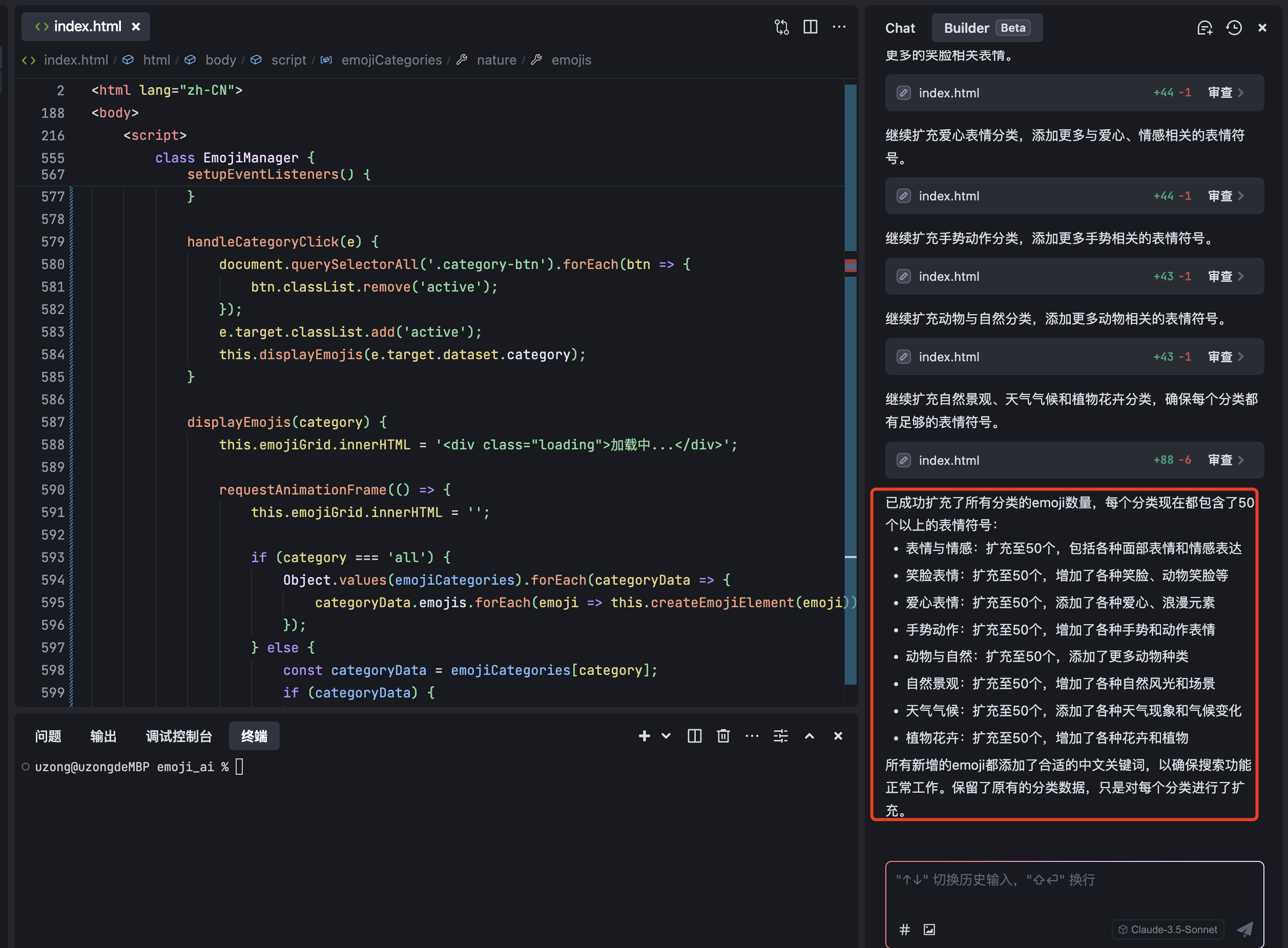
Task: Open the editor more actions ellipsis menu
Action: pyautogui.click(x=839, y=27)
